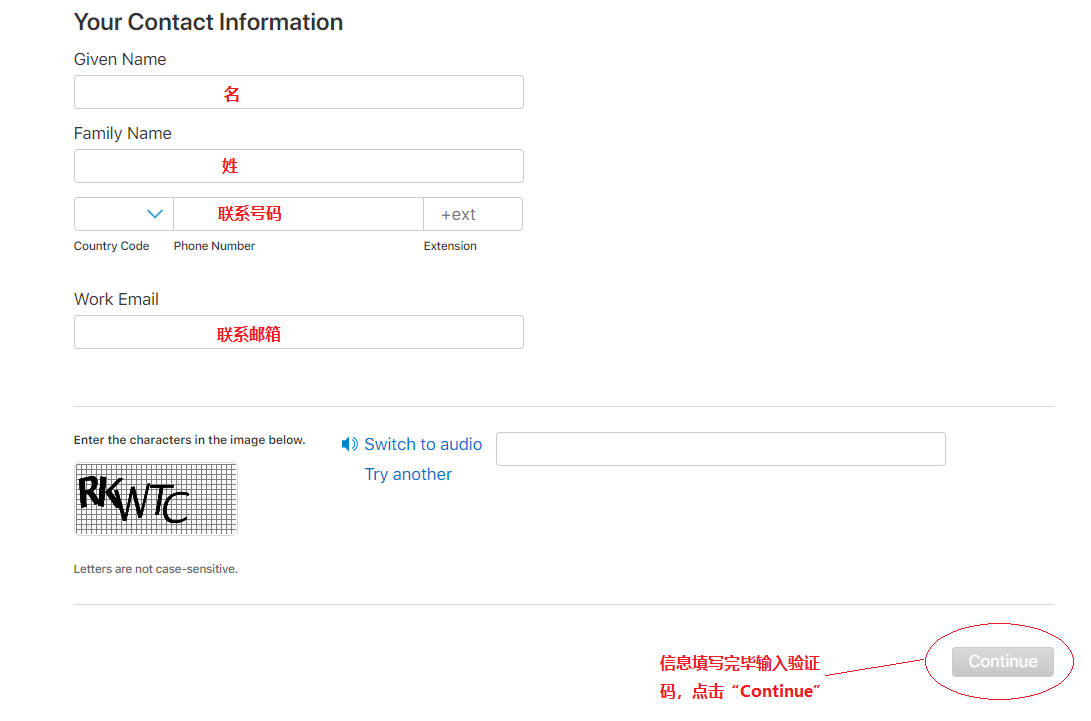Click into the Family Name text box
The height and width of the screenshot is (721, 1091).
[298, 166]
